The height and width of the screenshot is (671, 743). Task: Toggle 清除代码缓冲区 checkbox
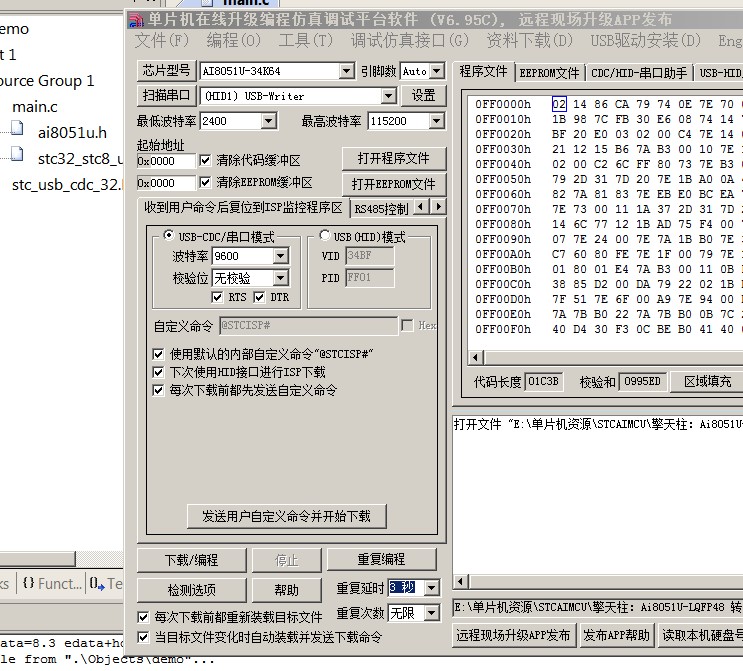[x=205, y=160]
